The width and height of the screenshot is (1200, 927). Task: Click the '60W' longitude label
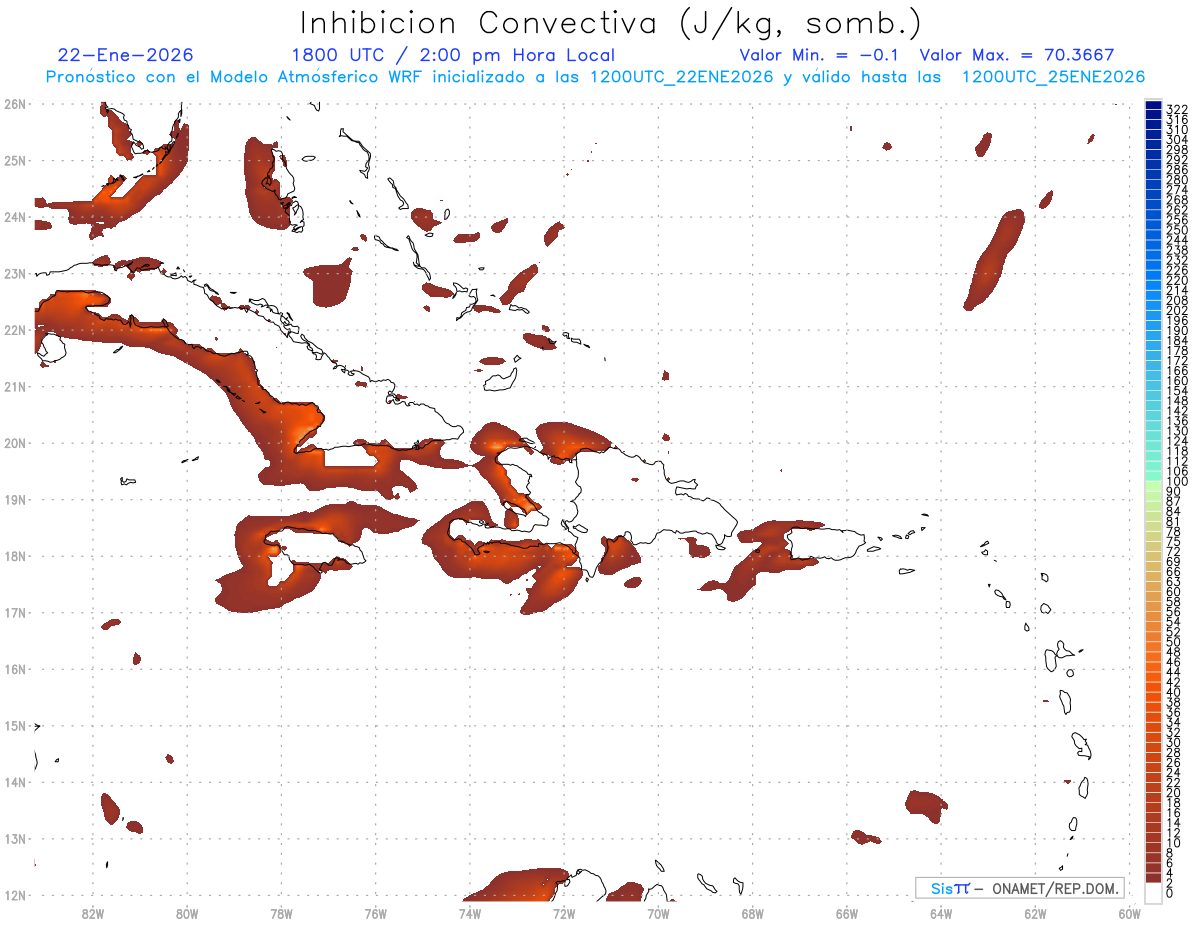(x=1130, y=912)
